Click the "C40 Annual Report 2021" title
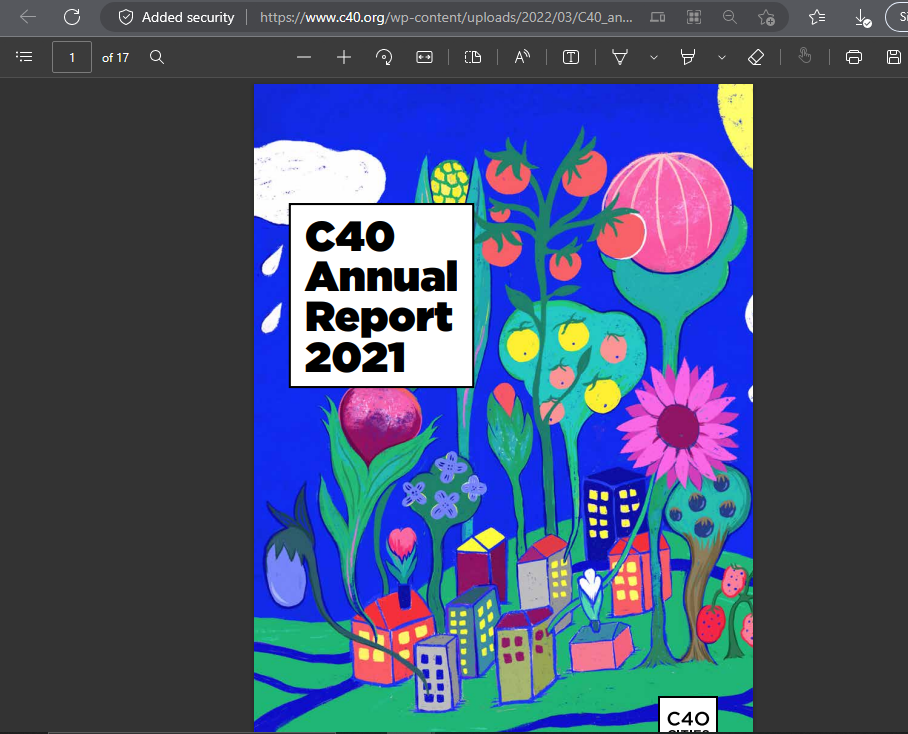This screenshot has width=908, height=734. (381, 296)
